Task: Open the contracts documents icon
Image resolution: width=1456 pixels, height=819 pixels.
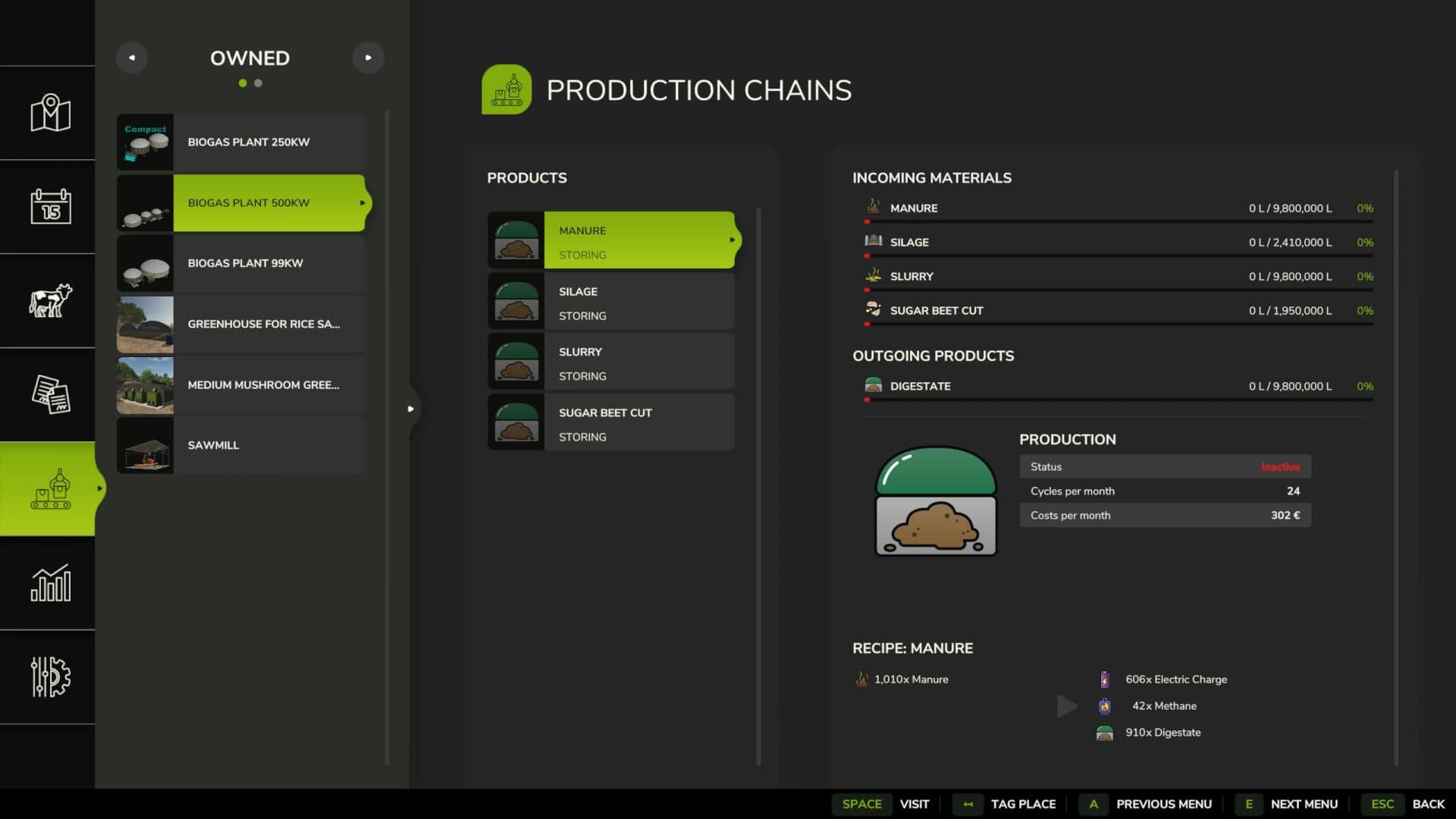Action: (x=50, y=394)
